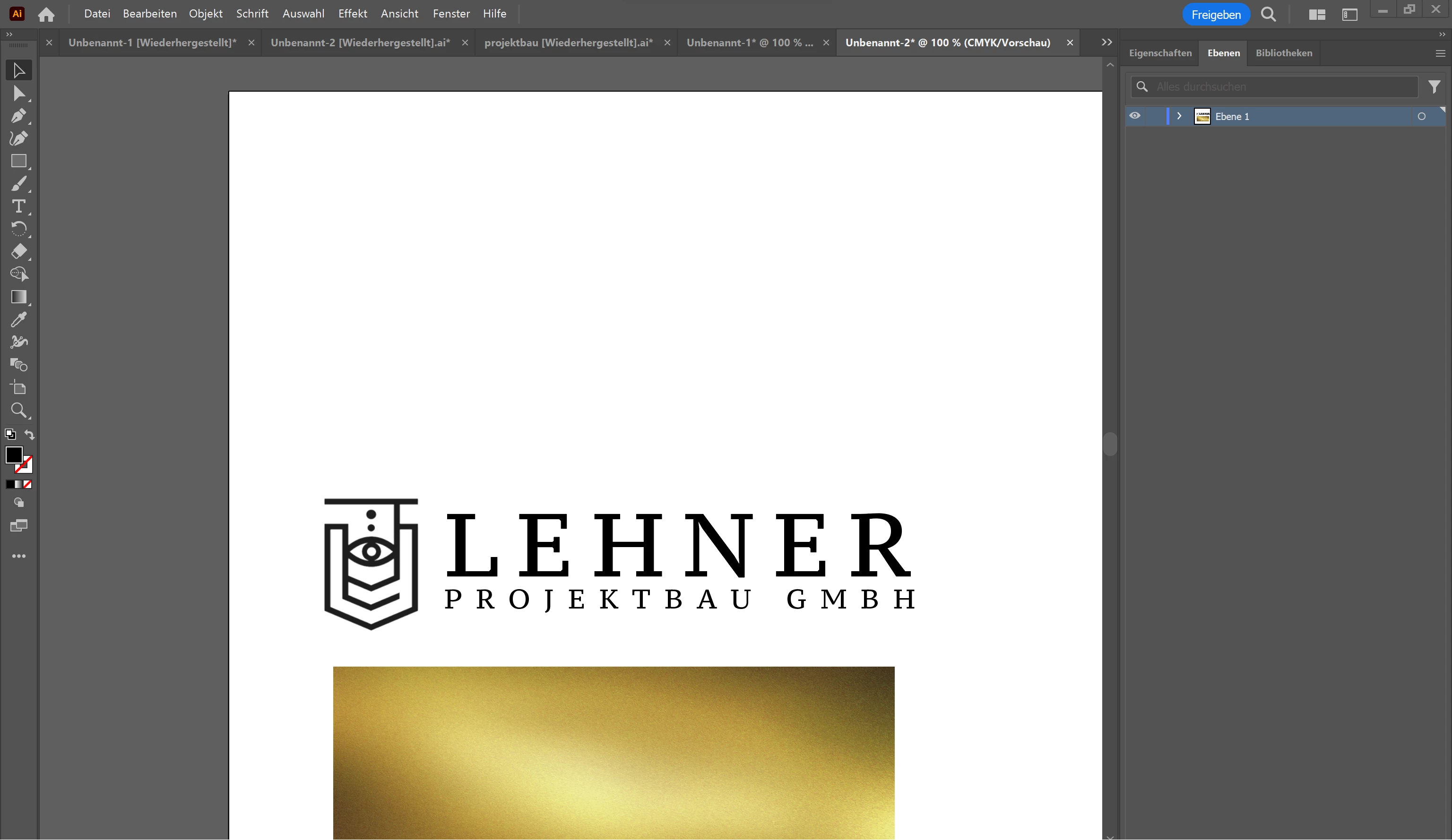Screen dimensions: 1452x840
Task: Hide Ebene 1 layer visibility eye
Action: (x=1134, y=116)
